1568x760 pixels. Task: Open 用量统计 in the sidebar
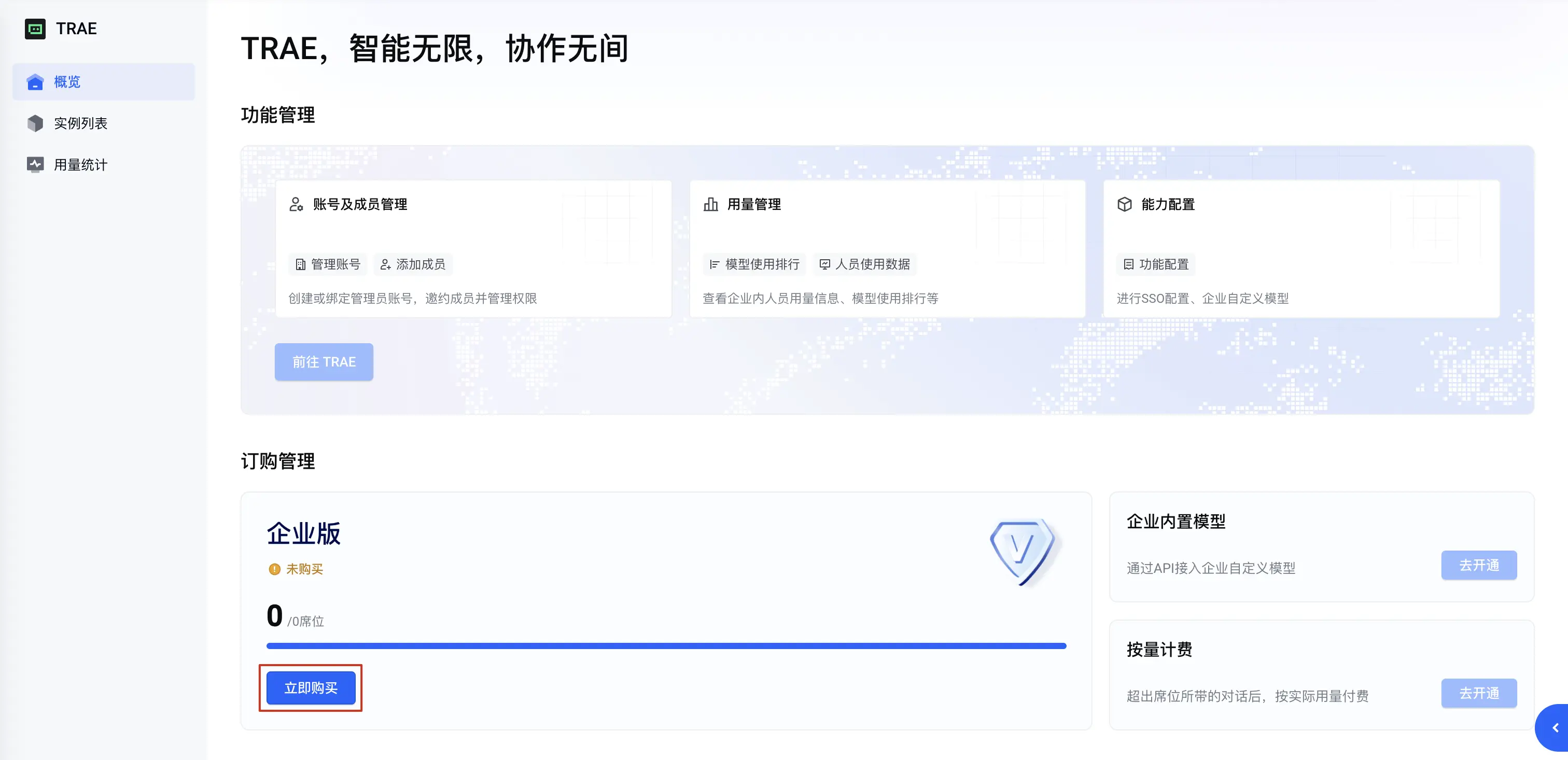pyautogui.click(x=80, y=165)
